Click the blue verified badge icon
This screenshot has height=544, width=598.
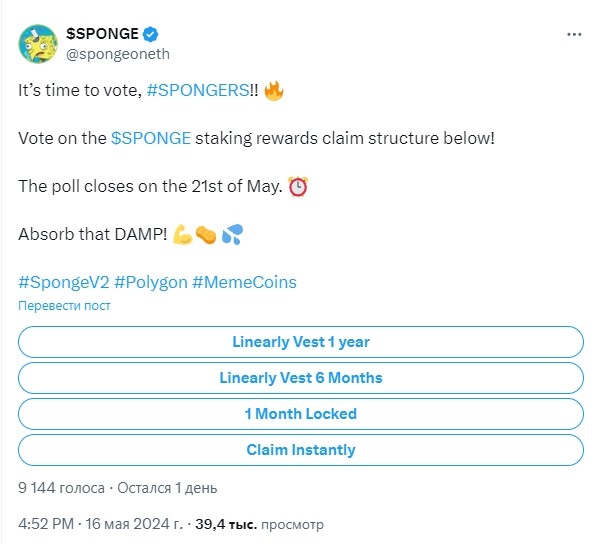[150, 34]
